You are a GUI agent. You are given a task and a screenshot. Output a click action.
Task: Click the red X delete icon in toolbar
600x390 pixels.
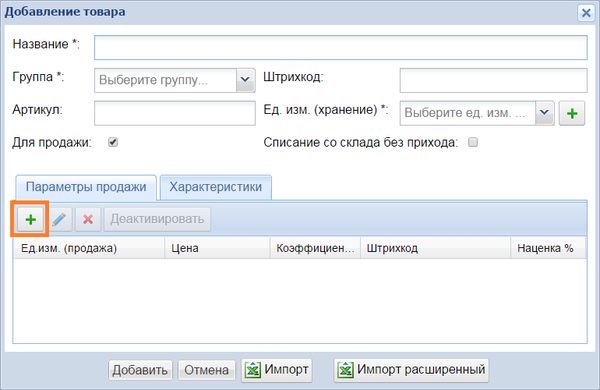(88, 219)
